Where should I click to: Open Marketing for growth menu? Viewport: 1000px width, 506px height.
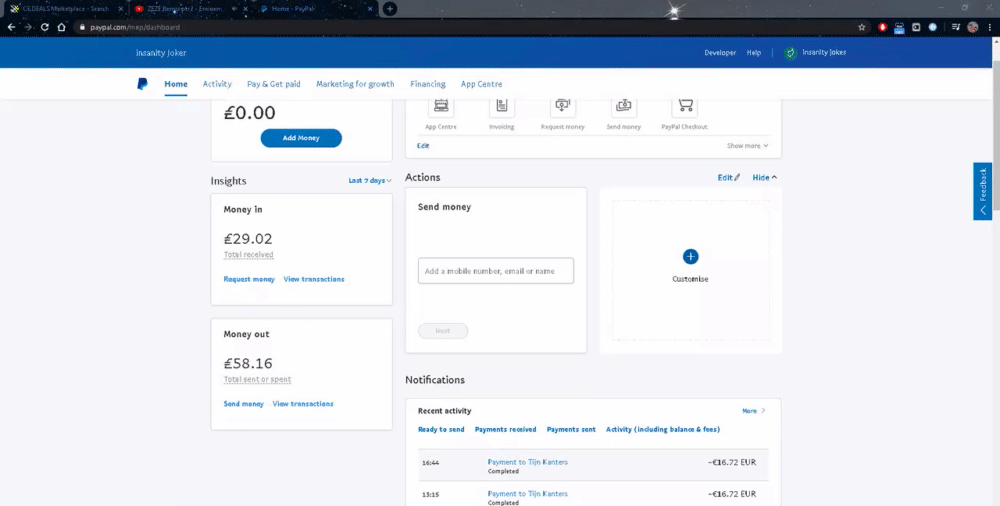(355, 84)
